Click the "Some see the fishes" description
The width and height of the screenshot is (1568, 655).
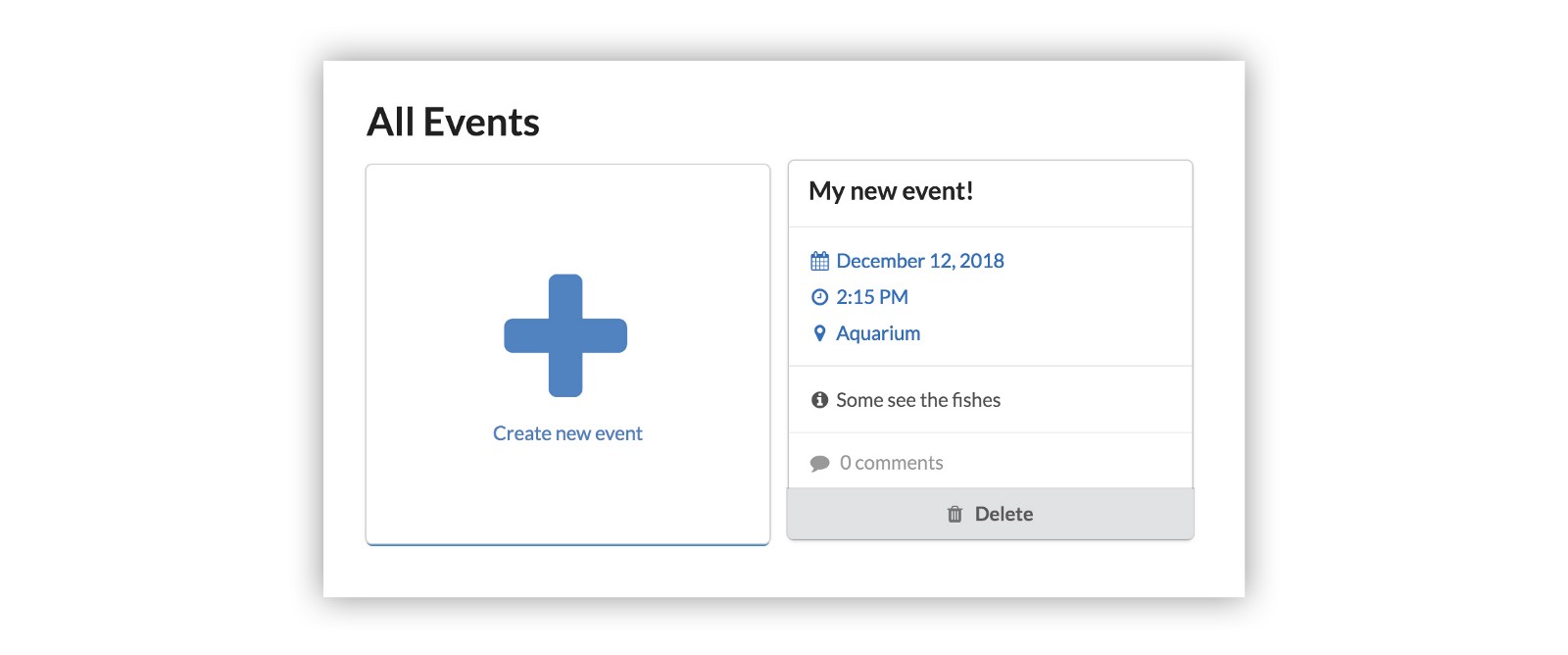tap(917, 400)
